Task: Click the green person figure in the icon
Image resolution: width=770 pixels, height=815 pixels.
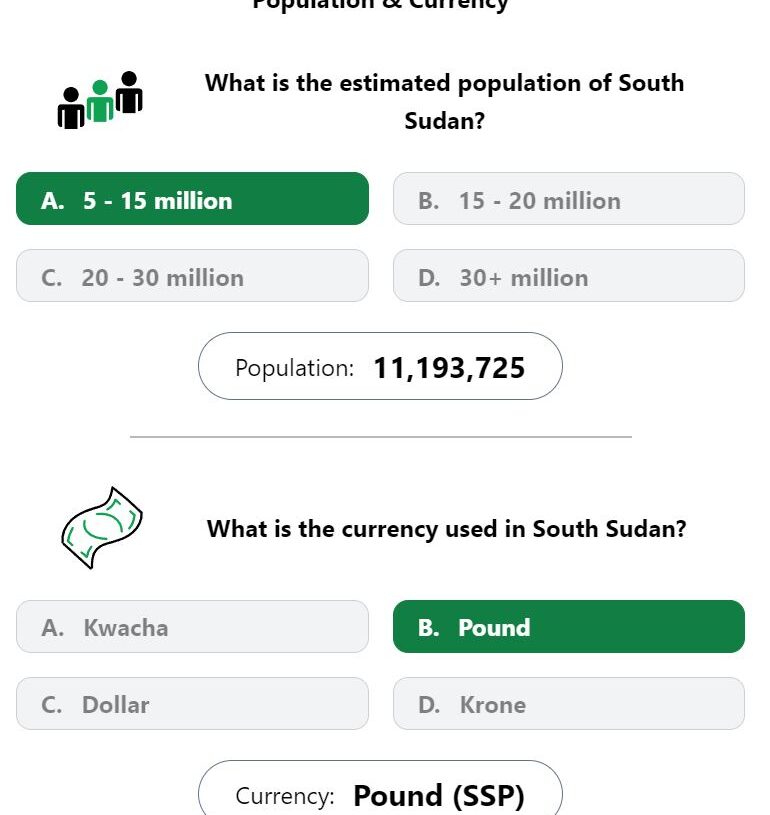Action: (x=100, y=101)
